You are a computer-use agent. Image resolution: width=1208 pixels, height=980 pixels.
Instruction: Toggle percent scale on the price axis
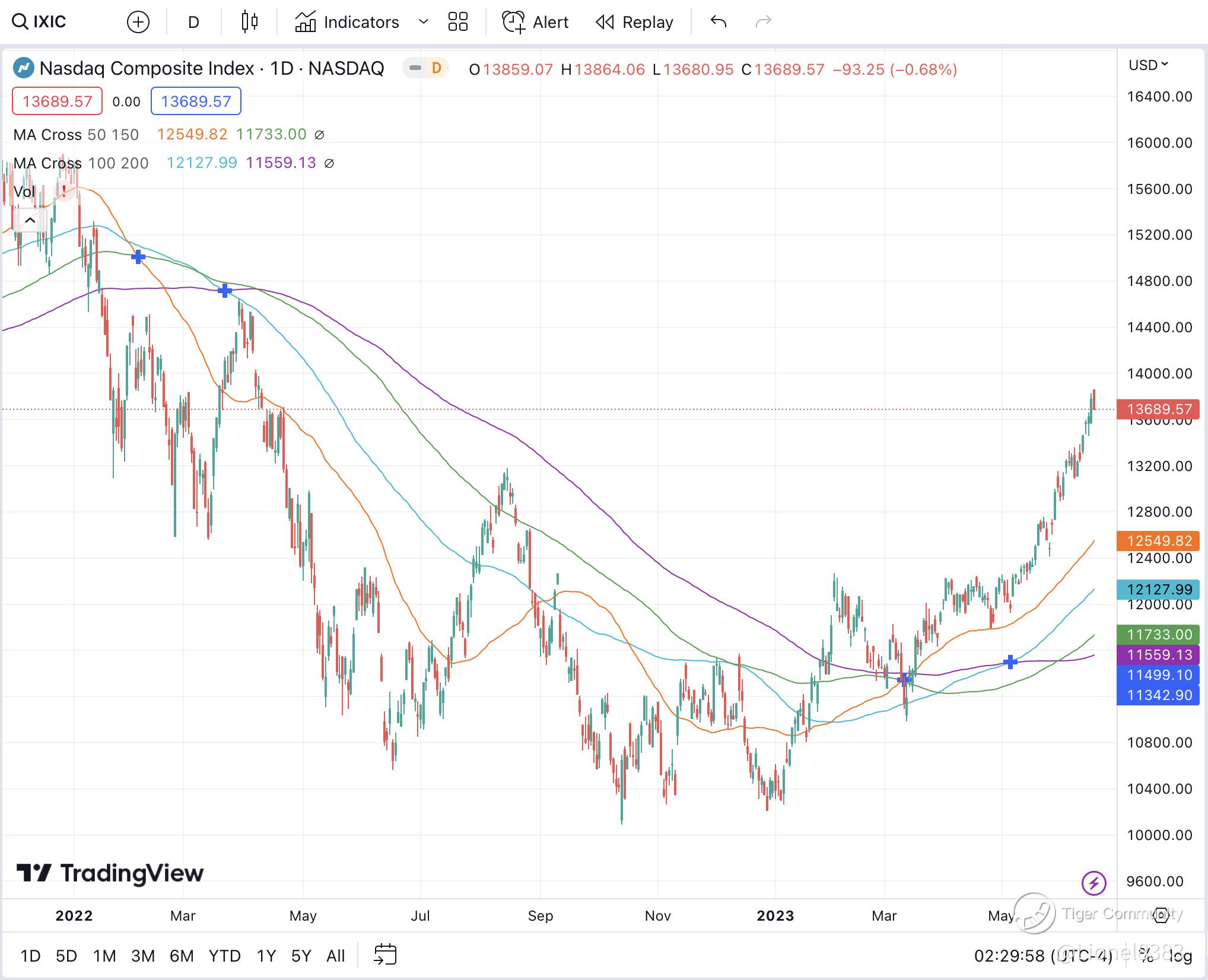coord(1146,956)
